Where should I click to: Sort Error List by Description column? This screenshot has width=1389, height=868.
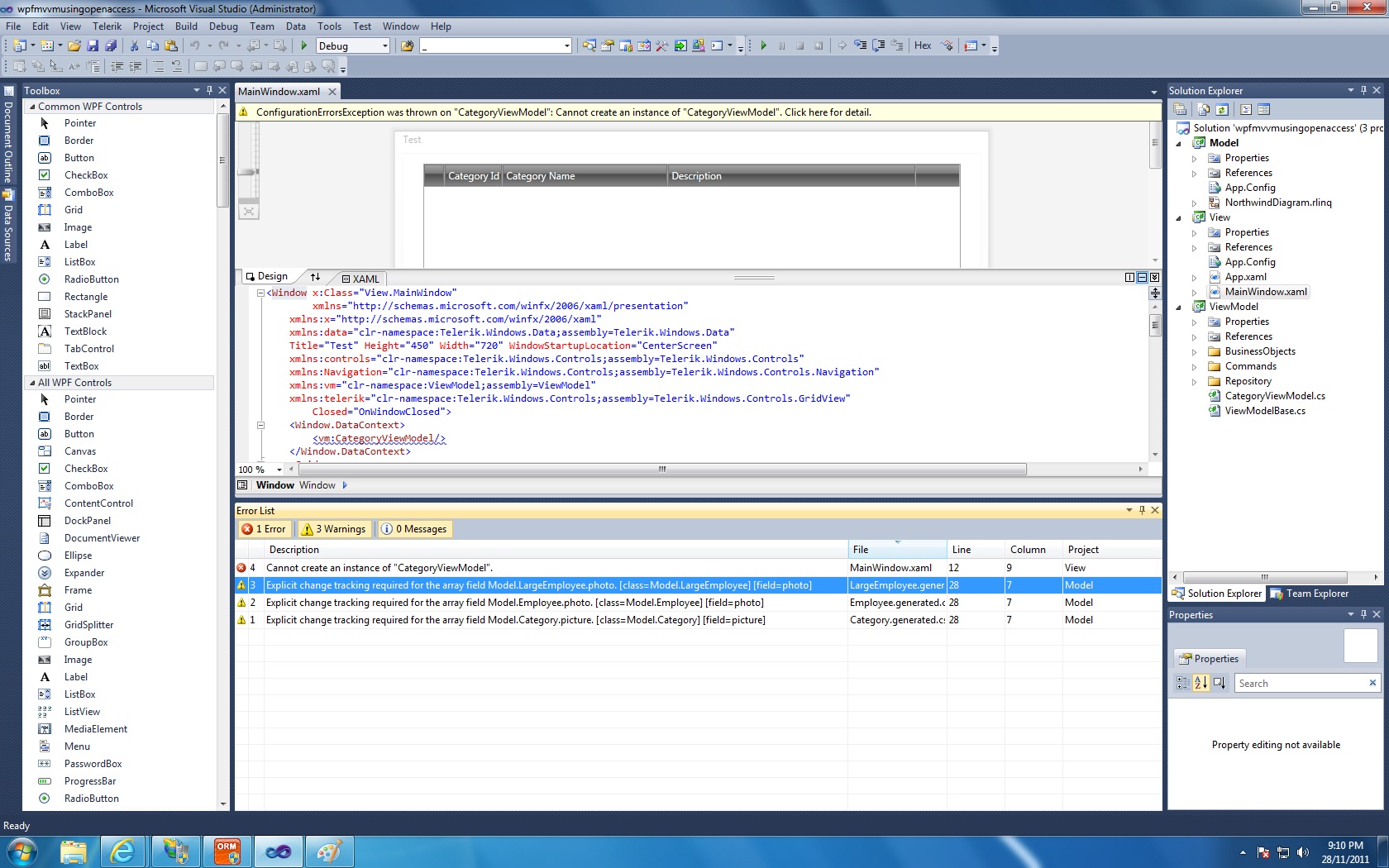(x=556, y=550)
